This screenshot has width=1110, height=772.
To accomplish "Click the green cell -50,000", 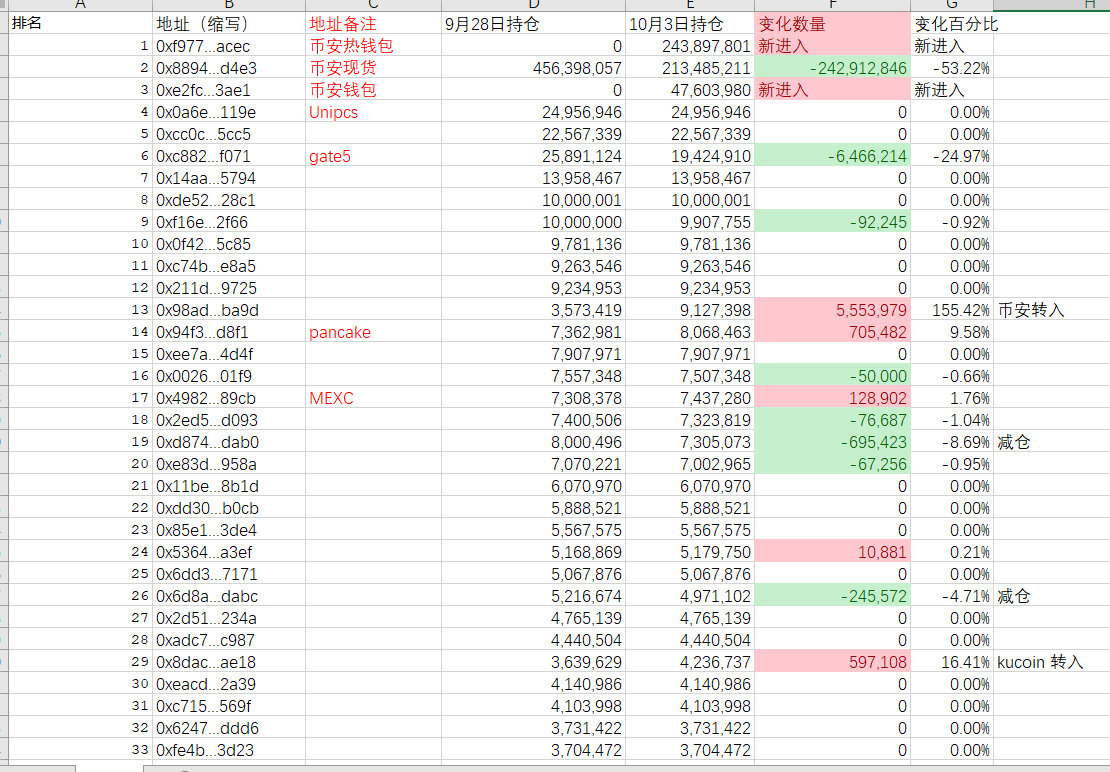I will click(832, 376).
